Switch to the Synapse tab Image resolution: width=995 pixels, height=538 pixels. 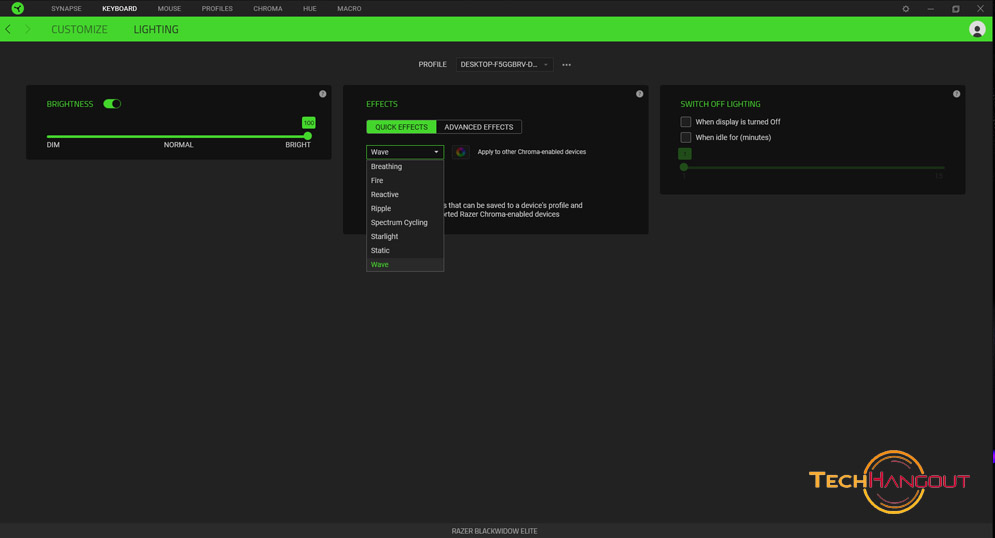click(x=66, y=9)
